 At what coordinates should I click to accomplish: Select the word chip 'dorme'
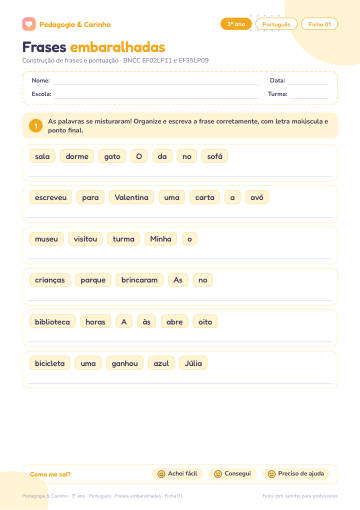[x=77, y=156]
